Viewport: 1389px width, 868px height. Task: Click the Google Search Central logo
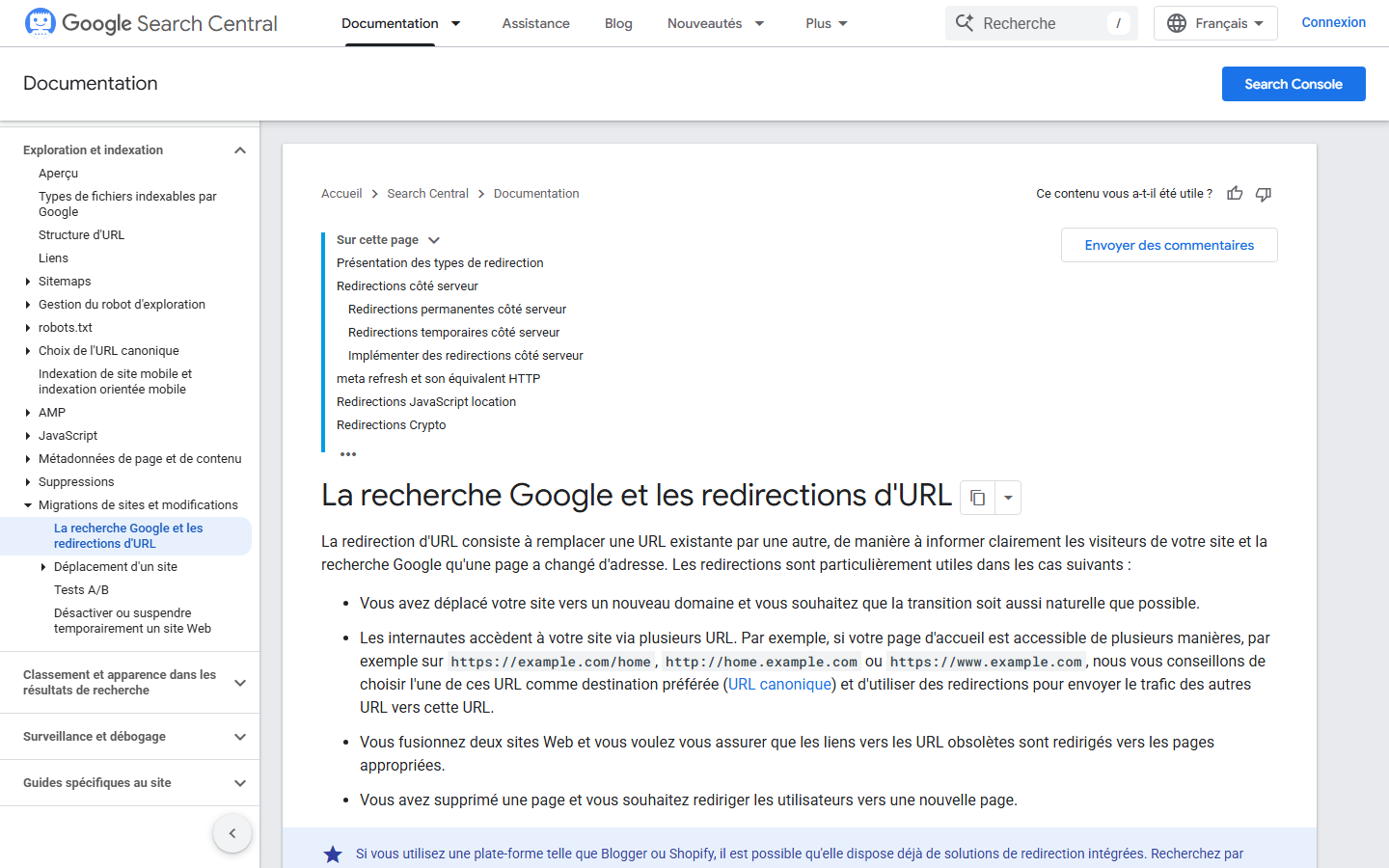click(150, 23)
